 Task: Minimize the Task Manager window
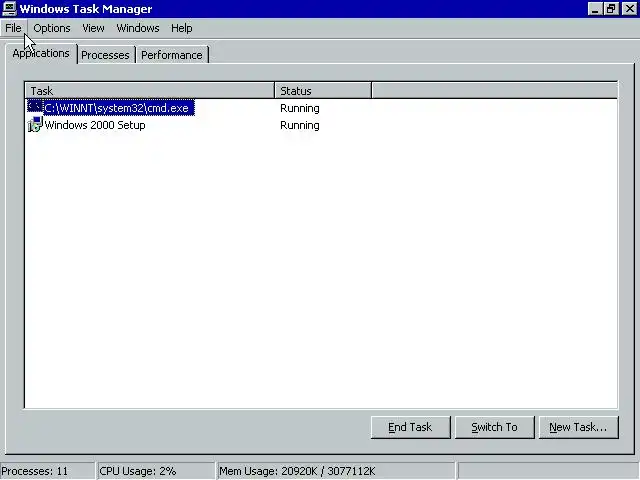pos(596,9)
